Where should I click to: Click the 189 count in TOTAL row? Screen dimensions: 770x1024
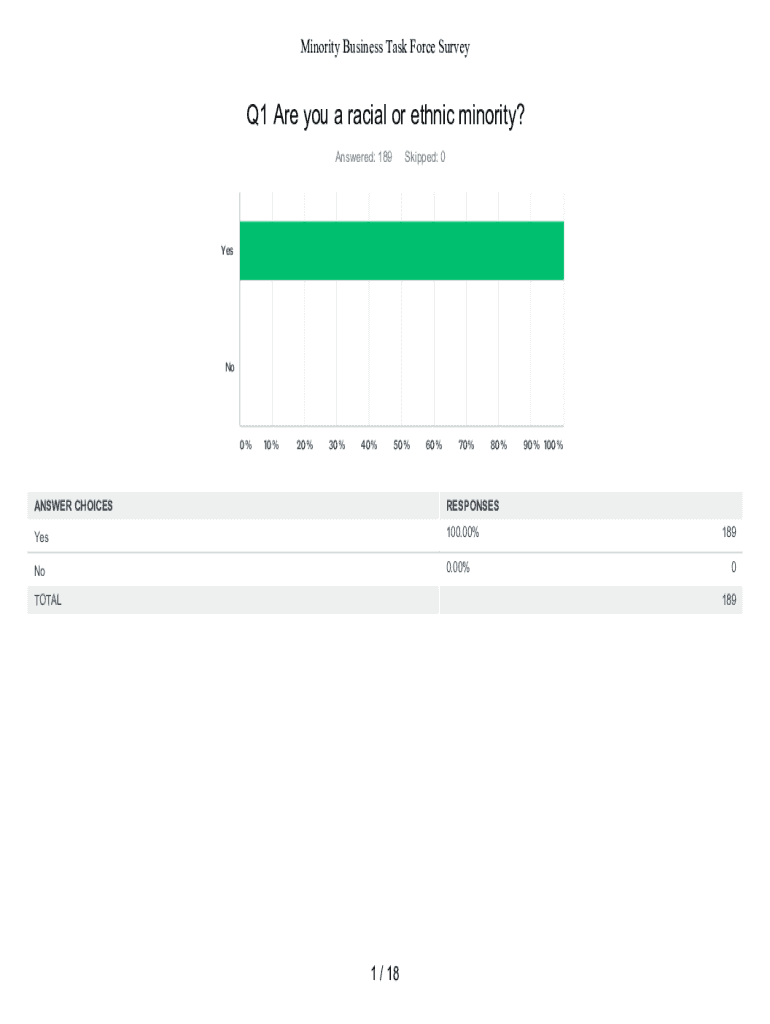729,600
